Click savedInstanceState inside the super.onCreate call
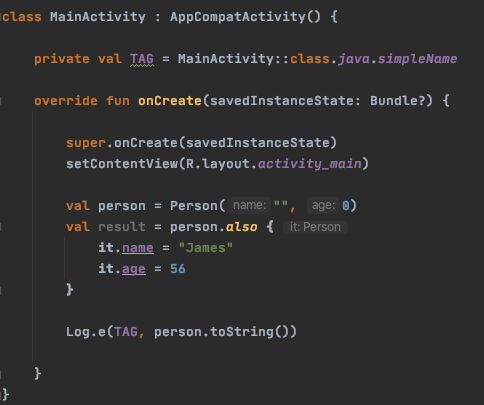 (258, 143)
